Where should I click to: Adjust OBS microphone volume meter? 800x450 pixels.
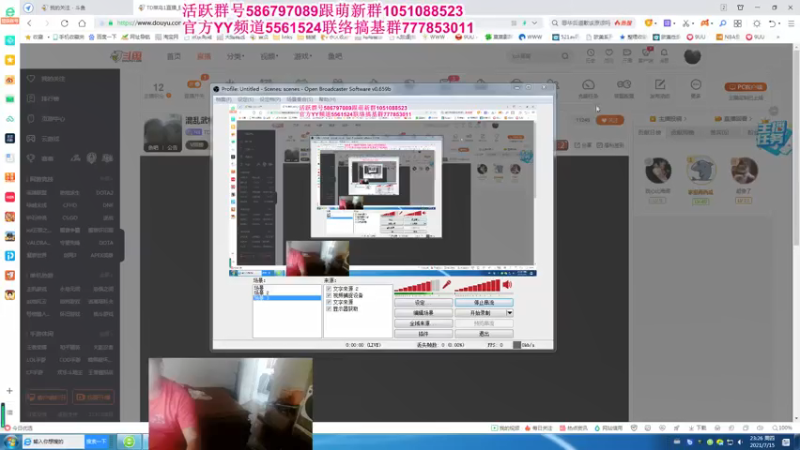[416, 286]
